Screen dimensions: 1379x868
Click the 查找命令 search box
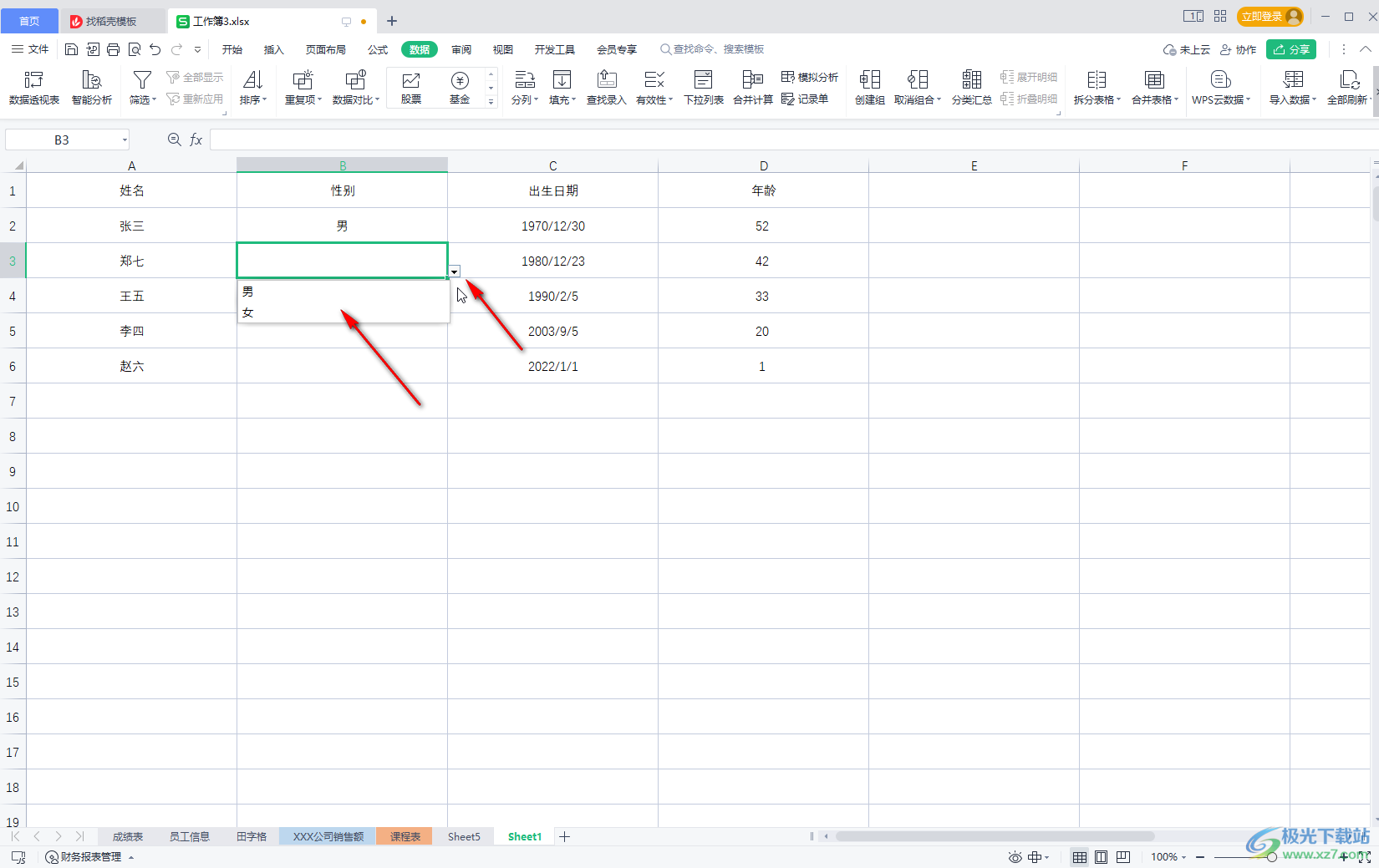(x=712, y=49)
